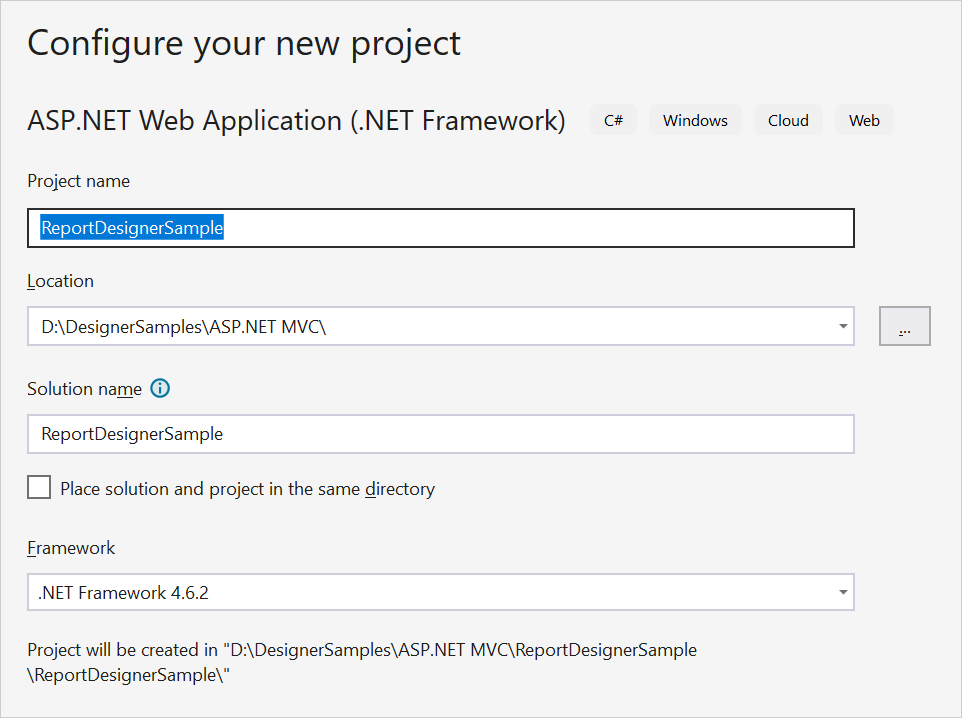Click the Framework label
Screen dimensions: 962x718
tap(71, 548)
